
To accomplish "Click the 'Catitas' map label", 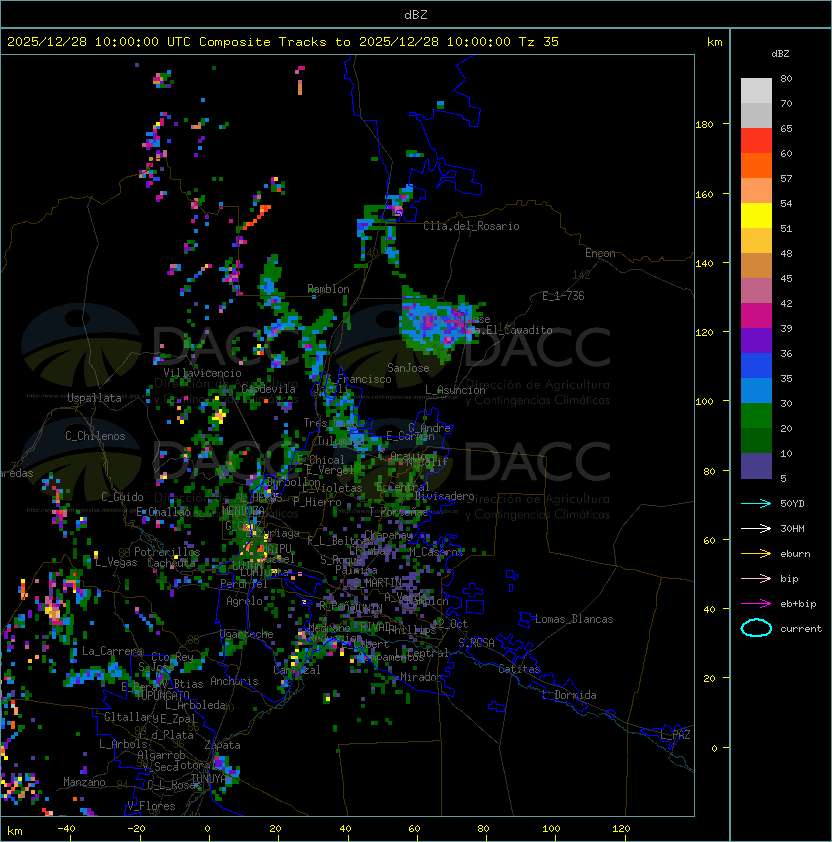I will pyautogui.click(x=519, y=669).
